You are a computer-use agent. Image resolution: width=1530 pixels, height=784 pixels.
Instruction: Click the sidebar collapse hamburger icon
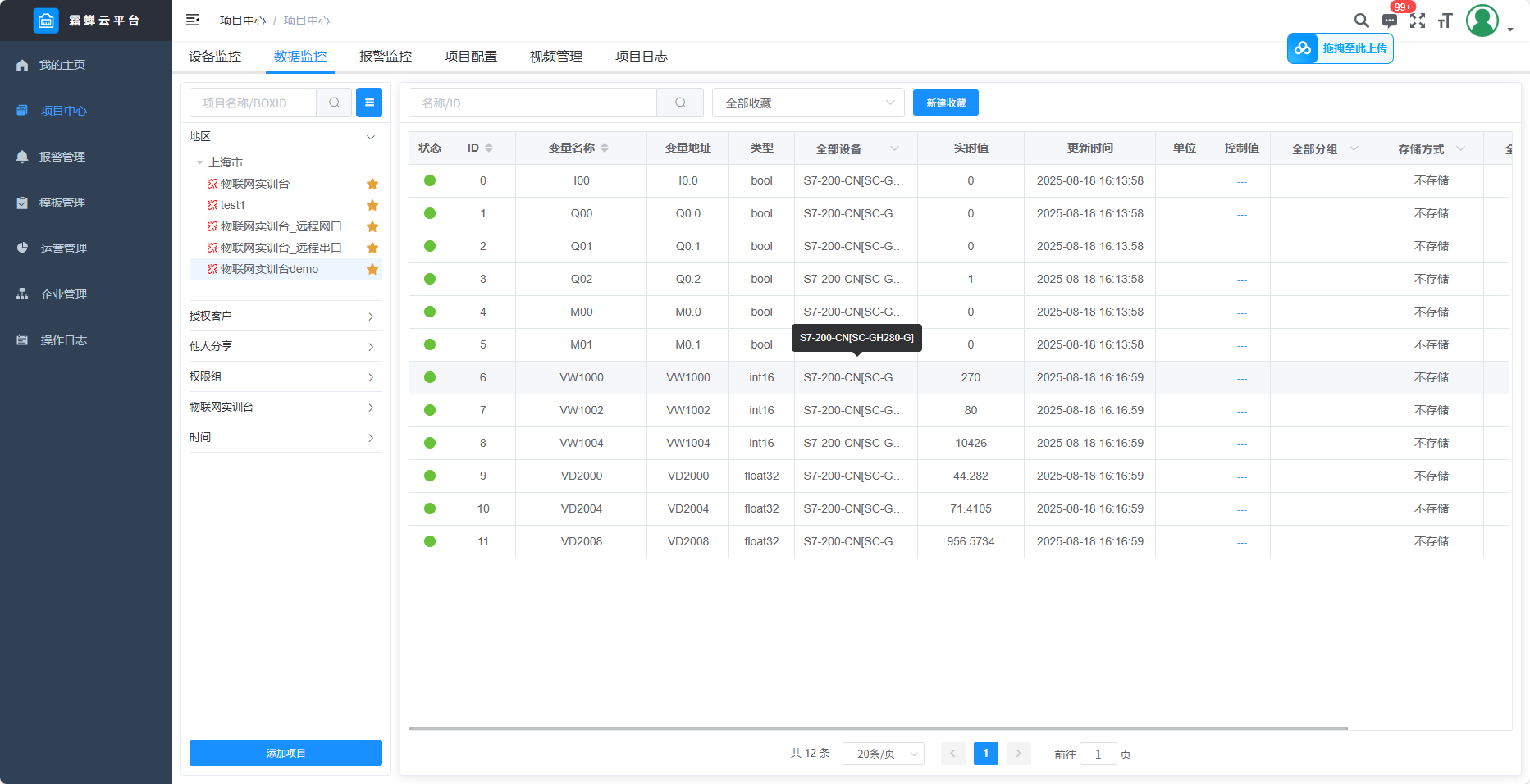click(193, 20)
